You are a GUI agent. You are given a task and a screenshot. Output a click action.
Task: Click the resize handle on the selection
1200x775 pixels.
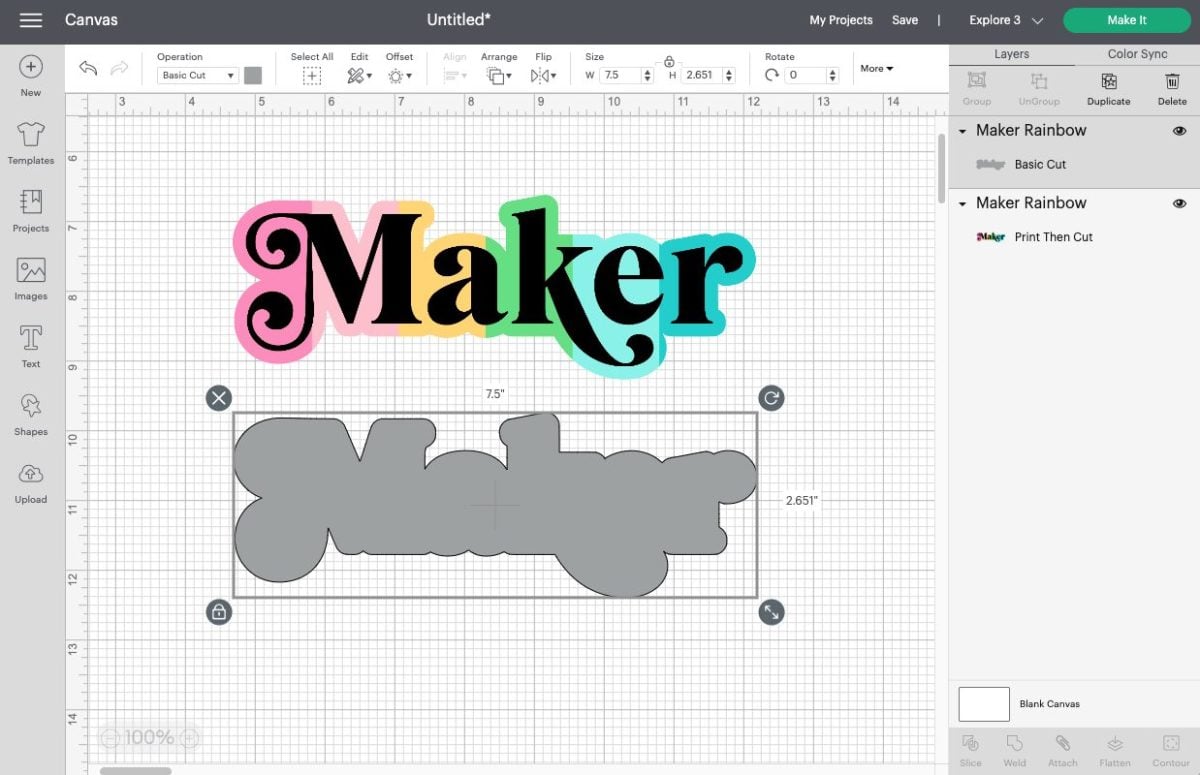coord(771,612)
